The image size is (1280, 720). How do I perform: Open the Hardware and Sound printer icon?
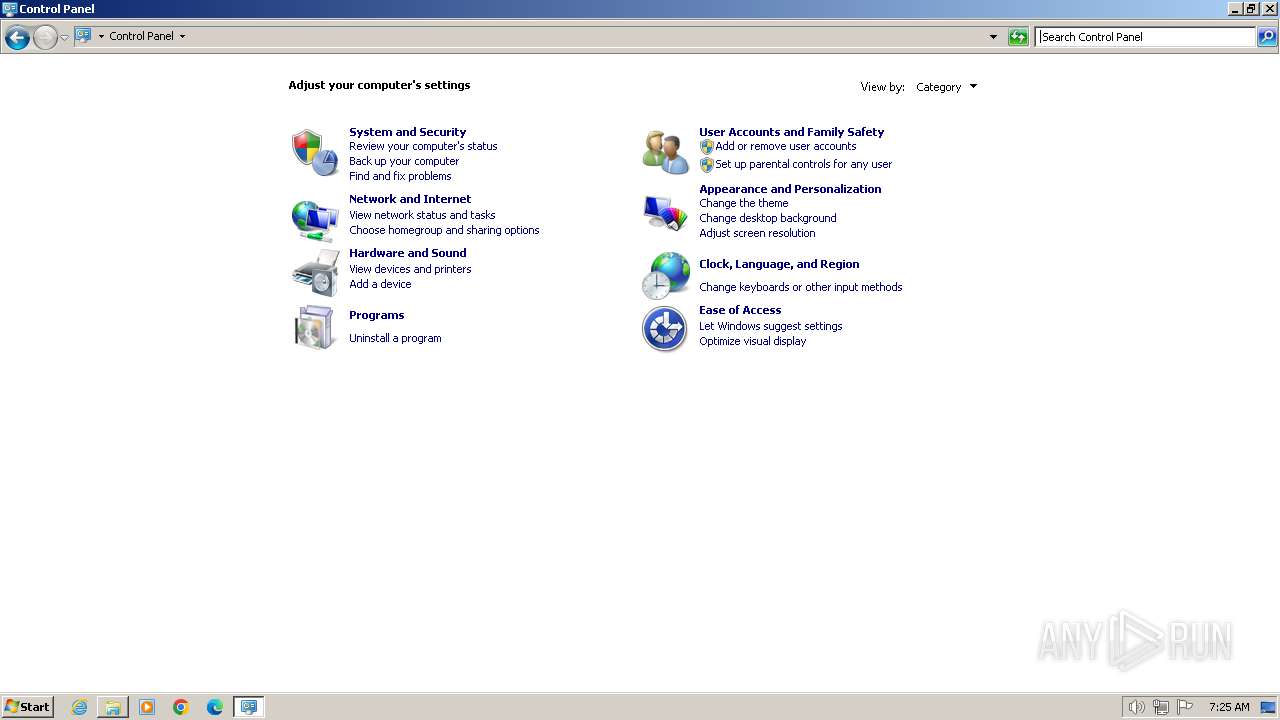tap(315, 273)
